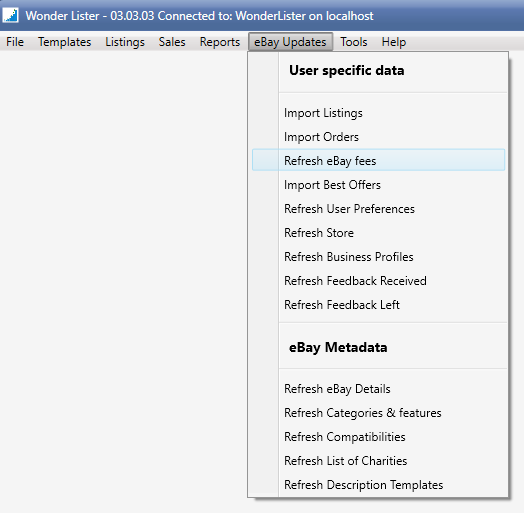
Task: Open the Listings menu
Action: [125, 42]
